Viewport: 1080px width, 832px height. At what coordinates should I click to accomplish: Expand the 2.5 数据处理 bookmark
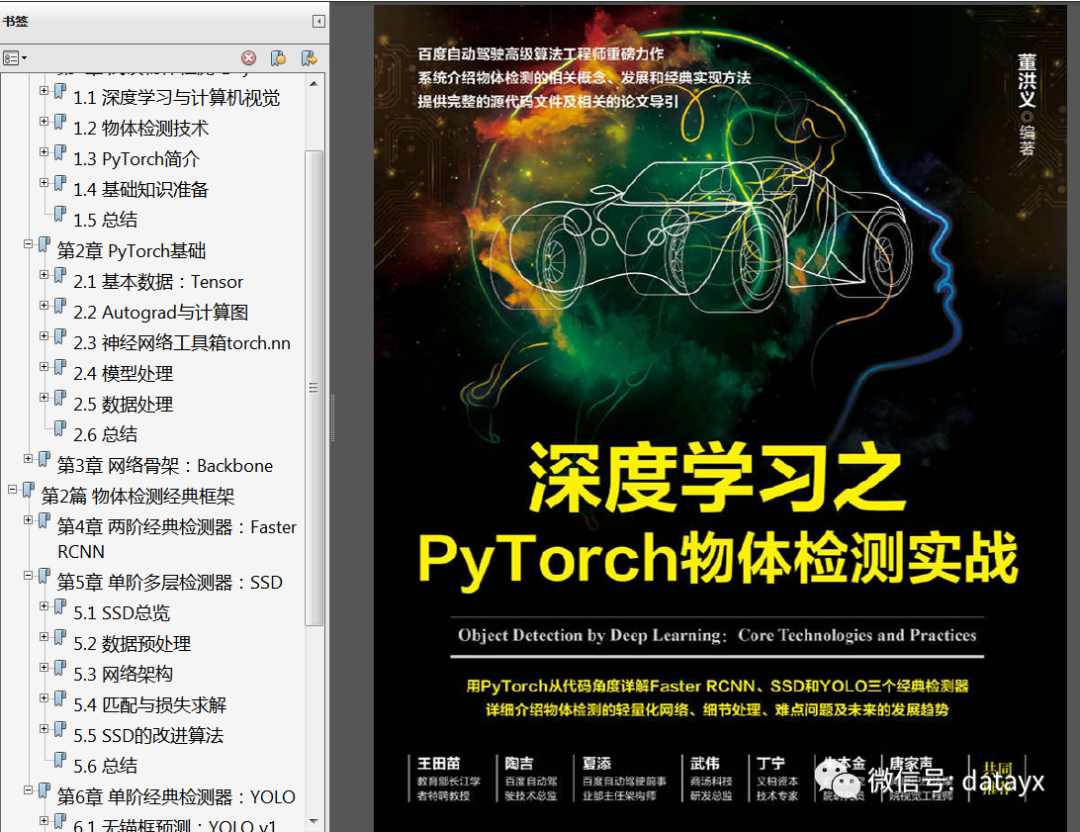tap(44, 397)
